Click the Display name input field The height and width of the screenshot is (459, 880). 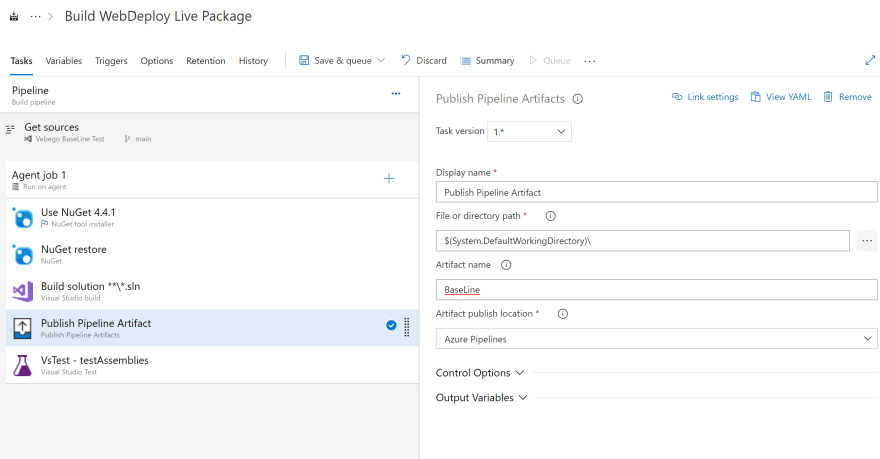pos(656,192)
